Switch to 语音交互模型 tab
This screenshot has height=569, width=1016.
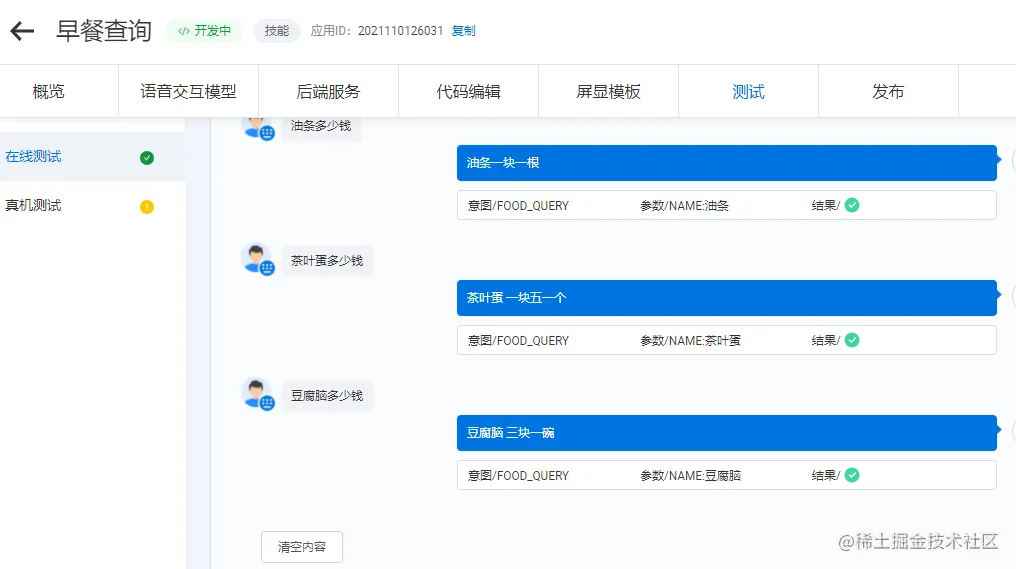coord(189,91)
